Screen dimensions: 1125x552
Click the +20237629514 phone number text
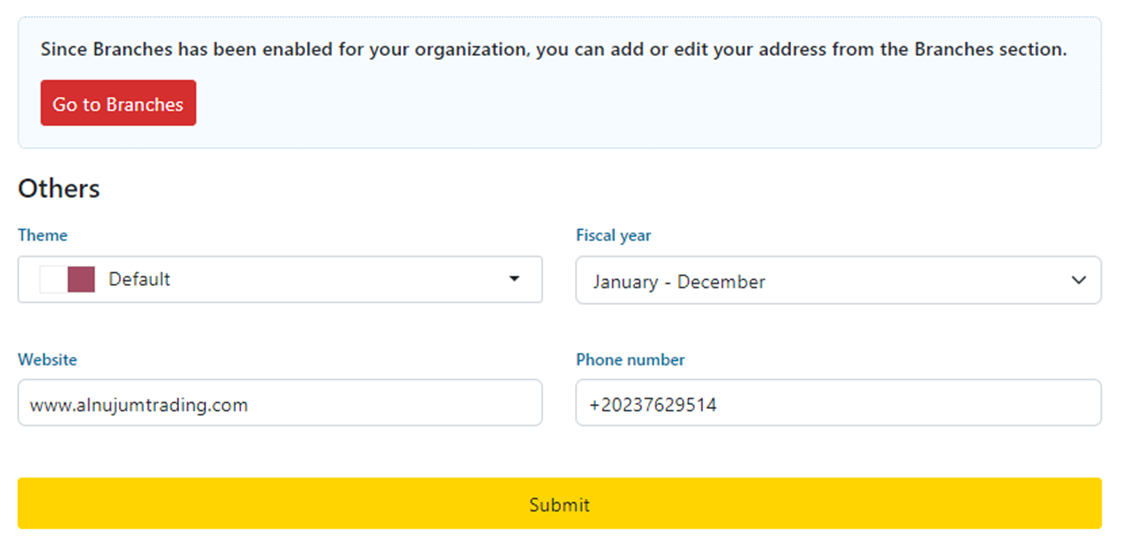[x=653, y=405]
